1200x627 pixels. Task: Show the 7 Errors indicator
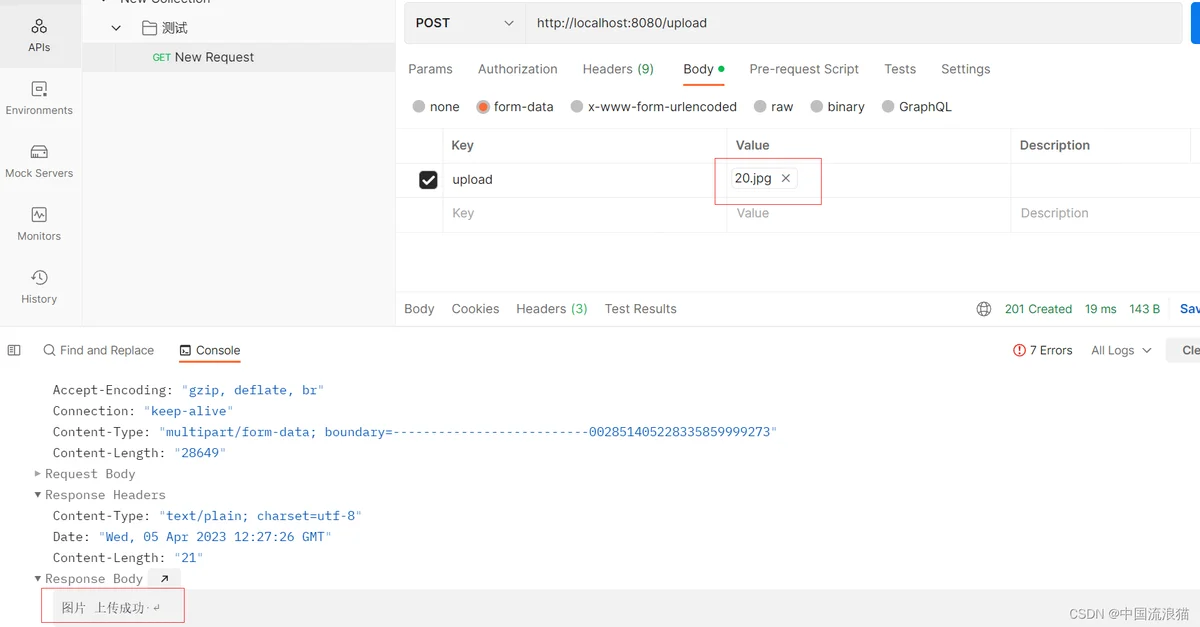click(x=1043, y=350)
